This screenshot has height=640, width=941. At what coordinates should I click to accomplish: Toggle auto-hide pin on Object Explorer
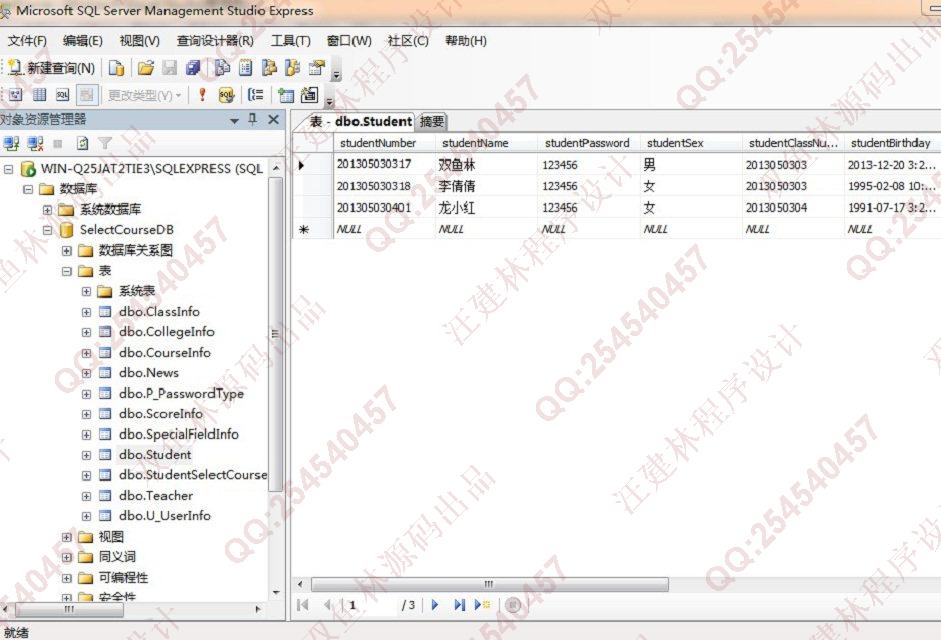[x=253, y=119]
